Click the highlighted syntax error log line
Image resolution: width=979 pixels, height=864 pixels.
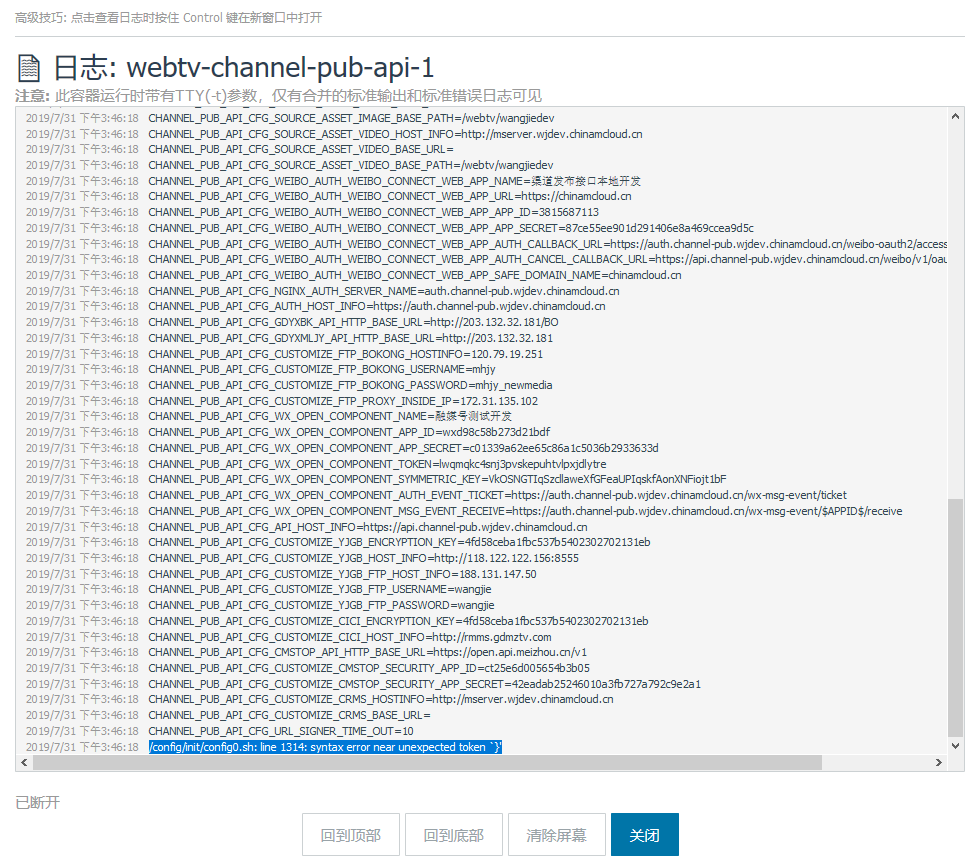point(325,747)
